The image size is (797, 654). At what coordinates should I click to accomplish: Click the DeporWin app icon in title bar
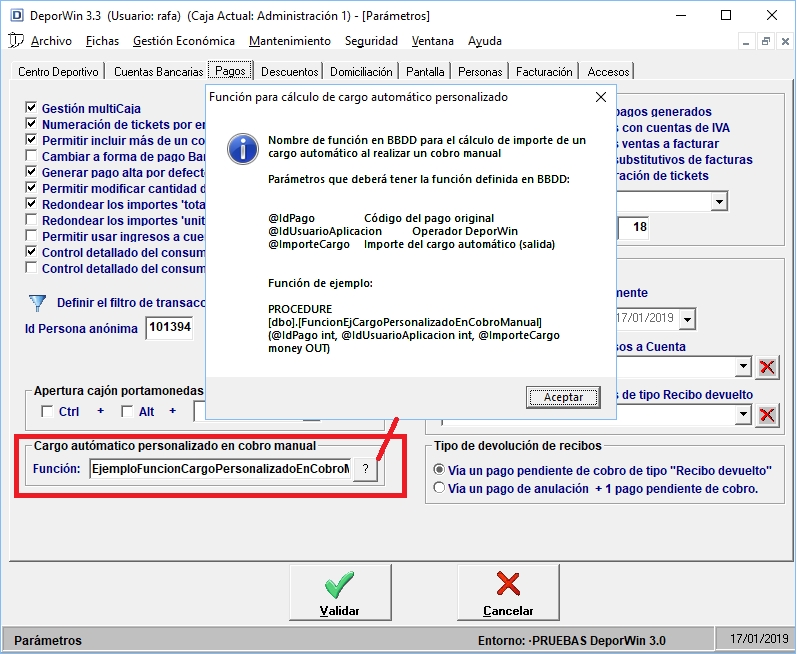[16, 15]
